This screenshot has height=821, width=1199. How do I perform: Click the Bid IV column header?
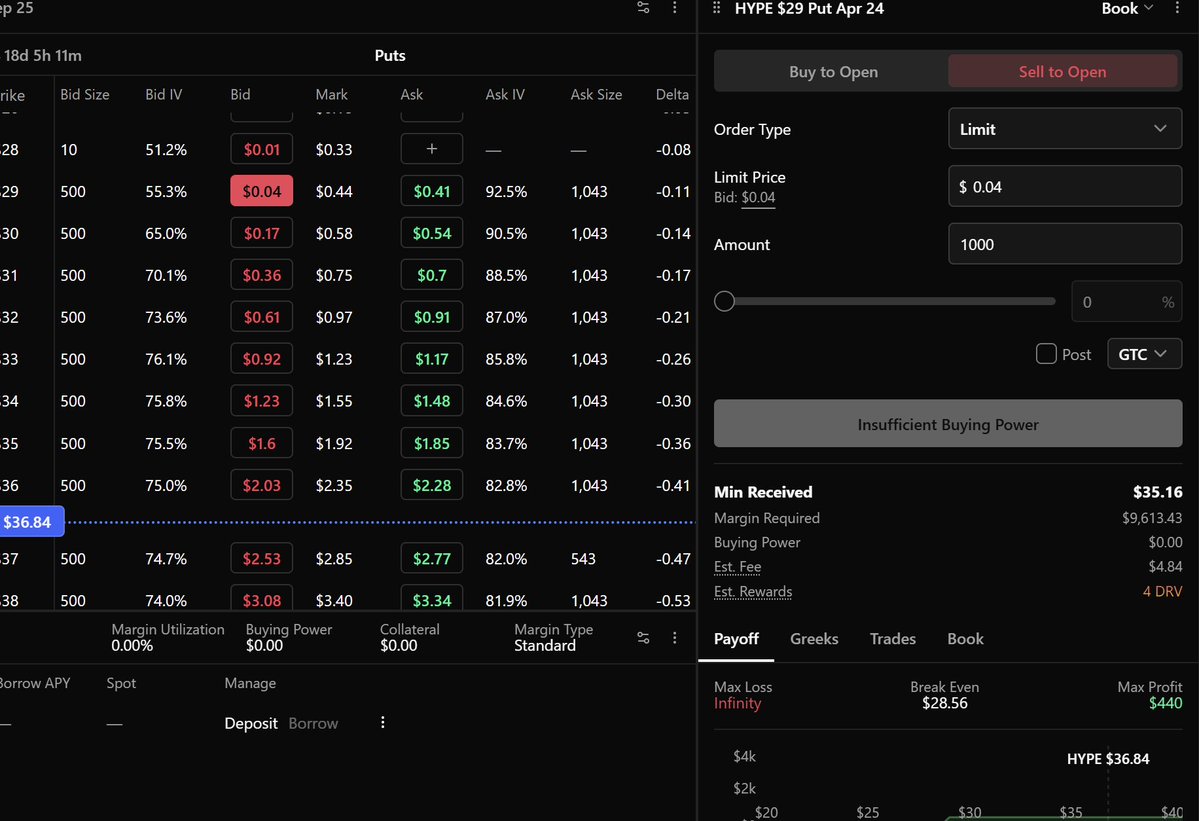pos(164,95)
